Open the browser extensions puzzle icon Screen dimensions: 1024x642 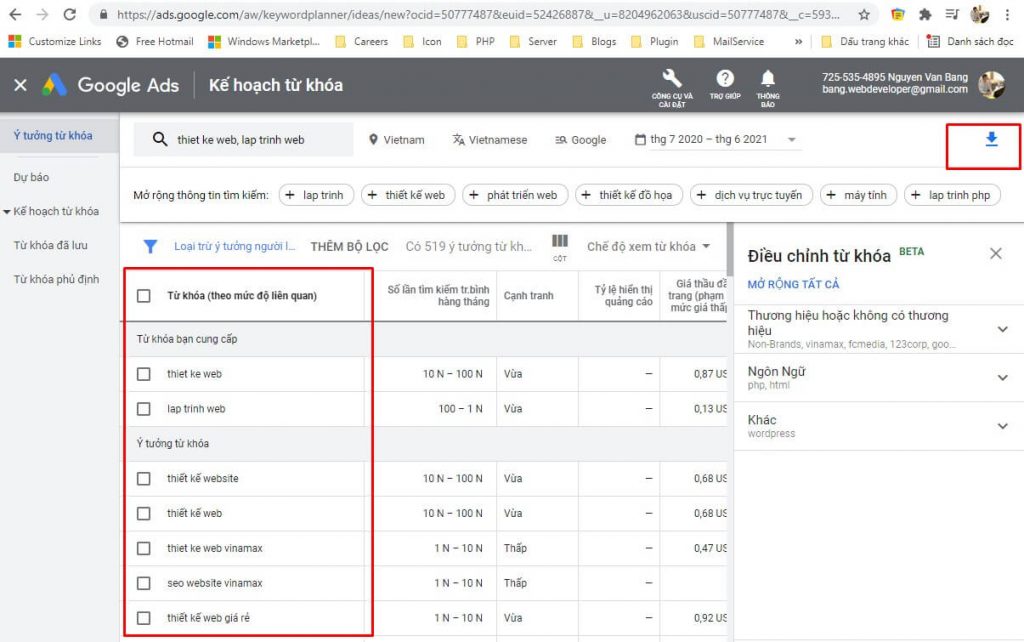[925, 14]
